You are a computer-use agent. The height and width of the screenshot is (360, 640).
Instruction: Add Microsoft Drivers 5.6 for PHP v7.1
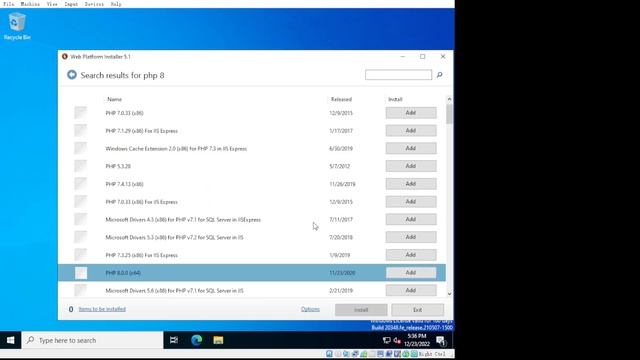(411, 290)
